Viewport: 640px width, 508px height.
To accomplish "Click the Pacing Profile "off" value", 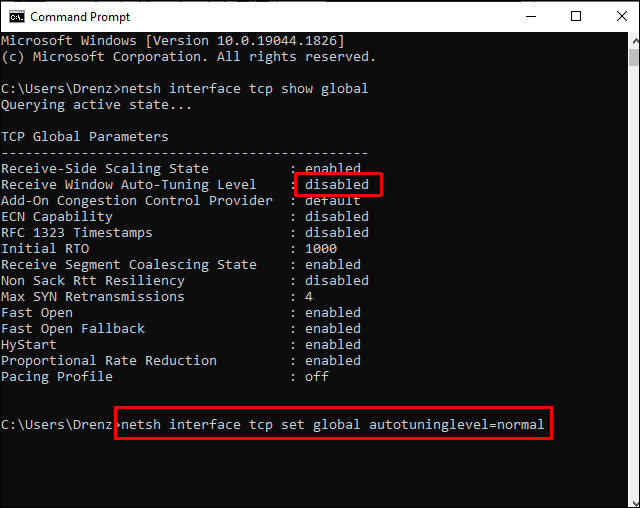I will click(x=317, y=377).
